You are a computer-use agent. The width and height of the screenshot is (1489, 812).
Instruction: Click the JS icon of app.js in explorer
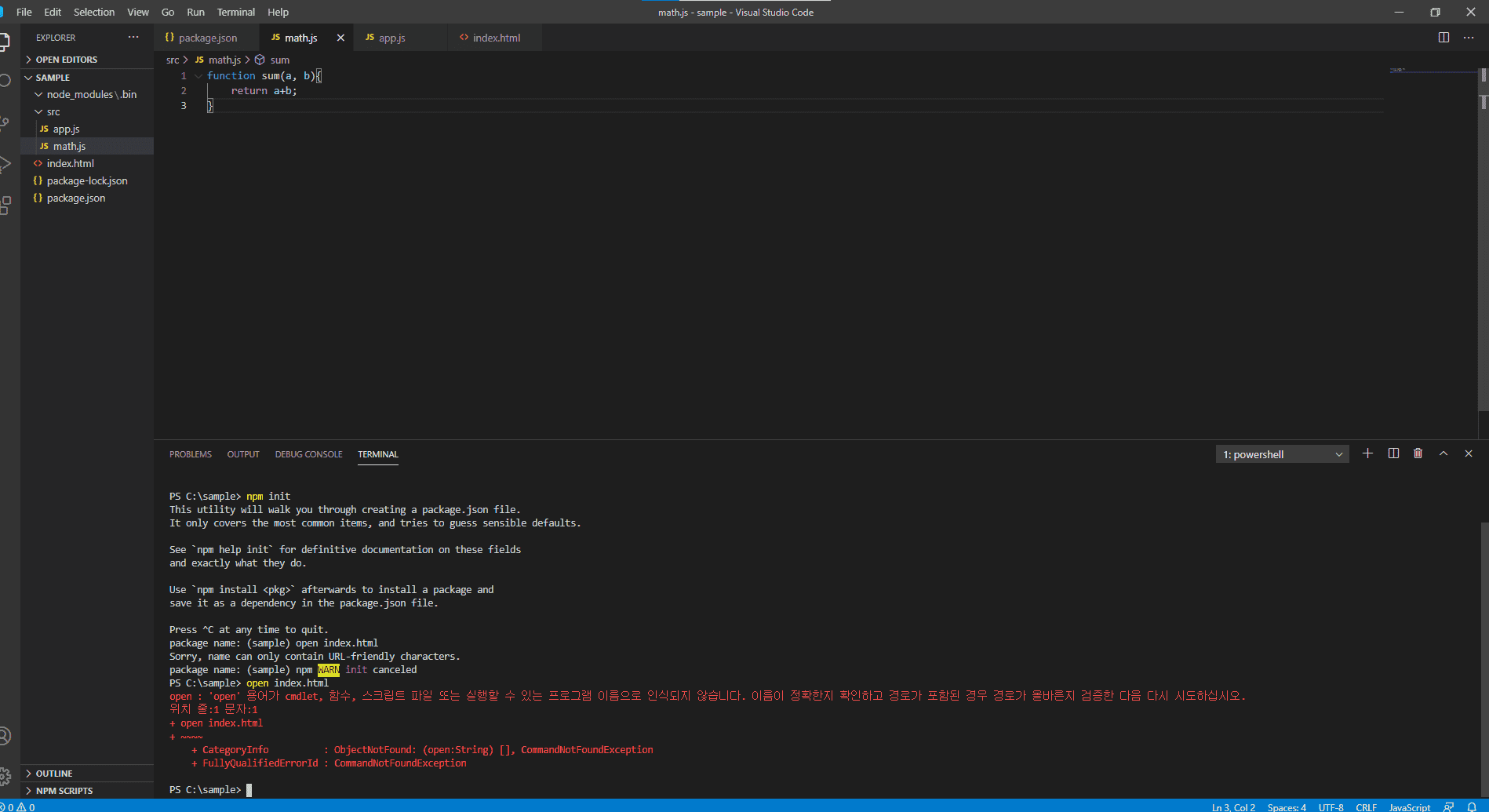click(x=44, y=129)
